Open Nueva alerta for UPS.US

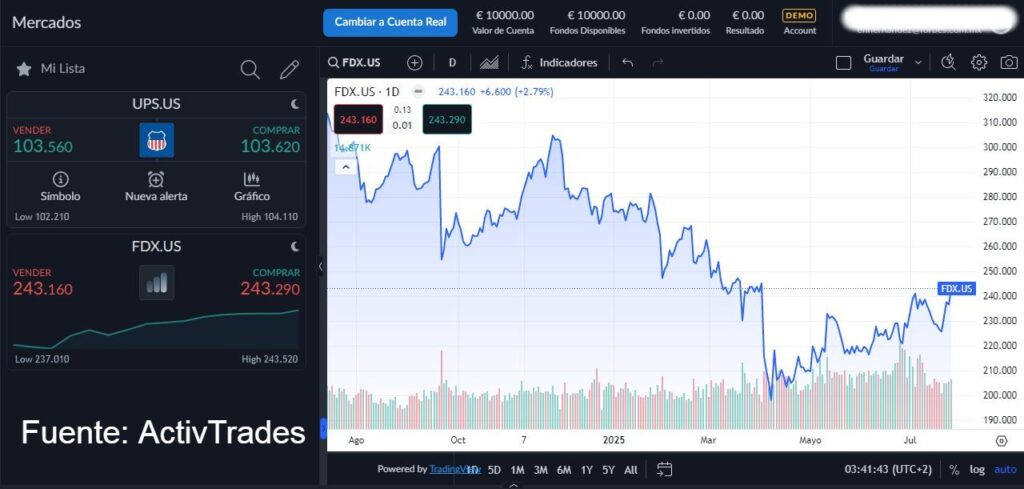[156, 186]
